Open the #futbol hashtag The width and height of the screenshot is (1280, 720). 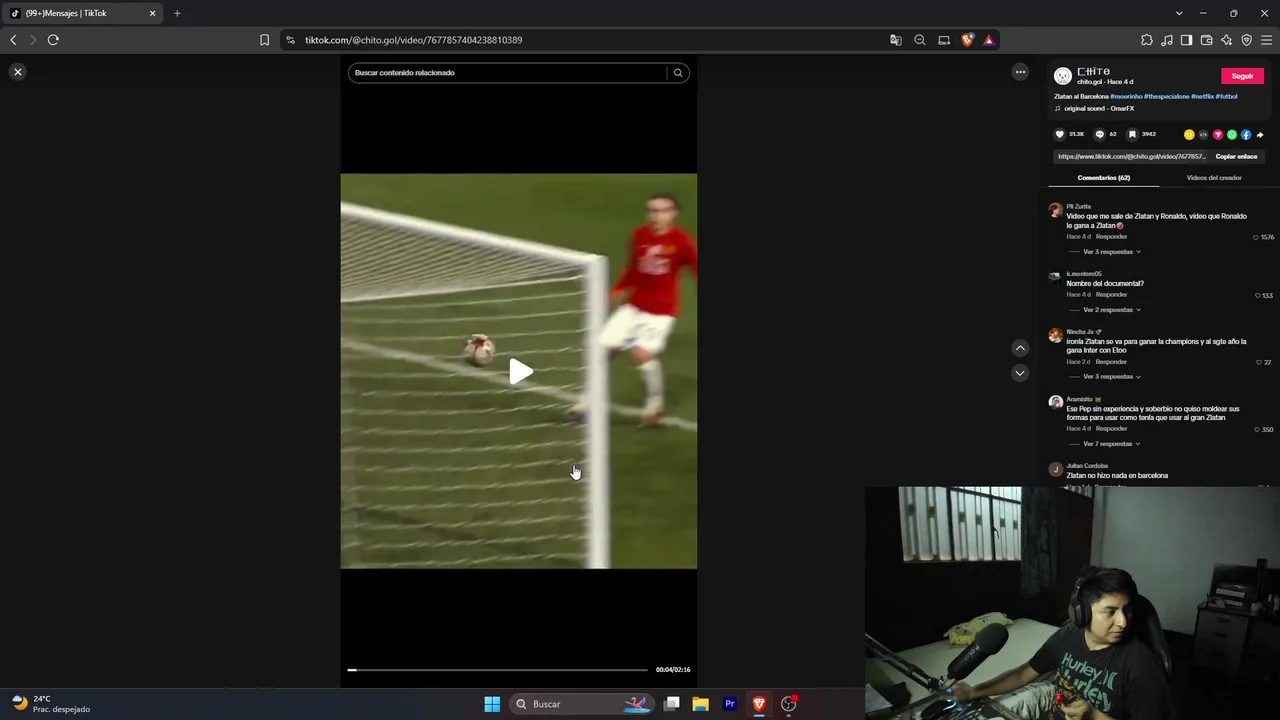tap(1227, 96)
